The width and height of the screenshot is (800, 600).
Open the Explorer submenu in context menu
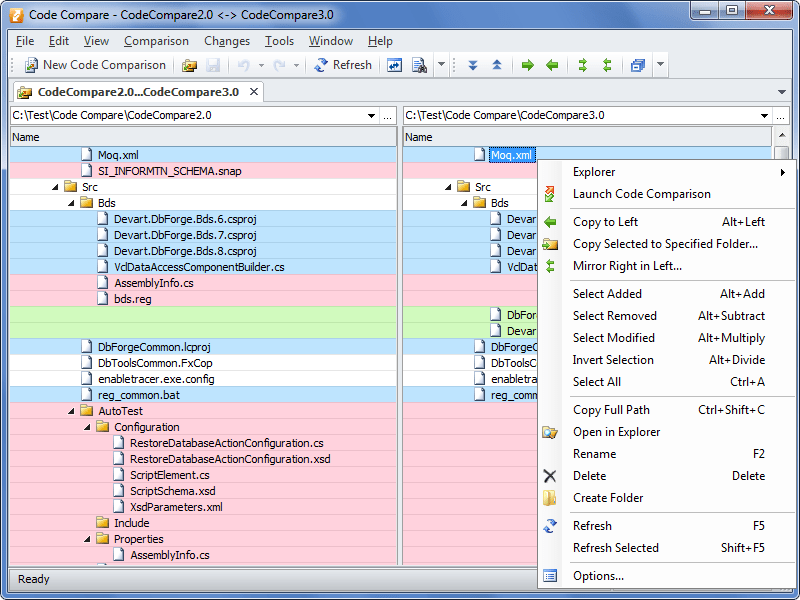click(x=668, y=172)
